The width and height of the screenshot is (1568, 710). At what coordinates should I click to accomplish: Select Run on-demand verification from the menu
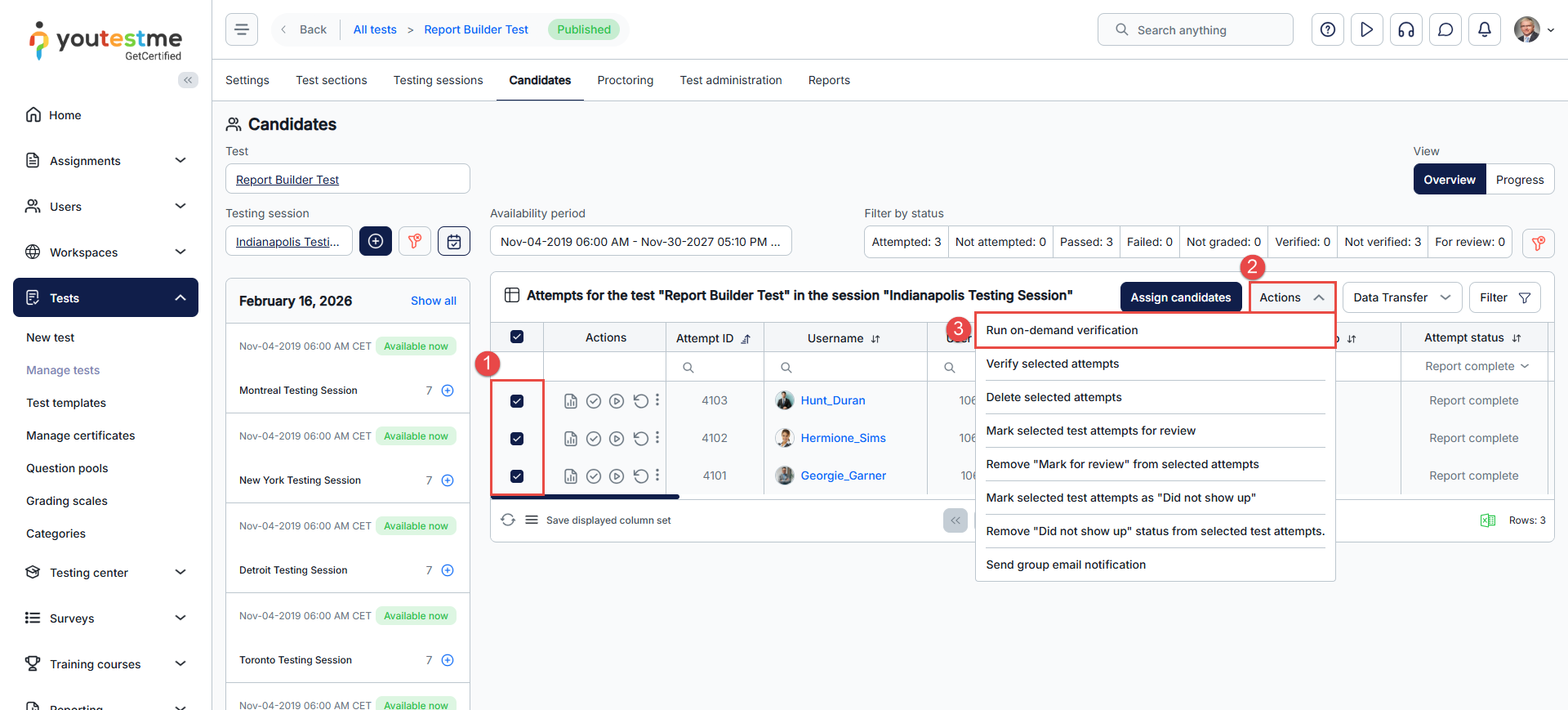point(1062,330)
